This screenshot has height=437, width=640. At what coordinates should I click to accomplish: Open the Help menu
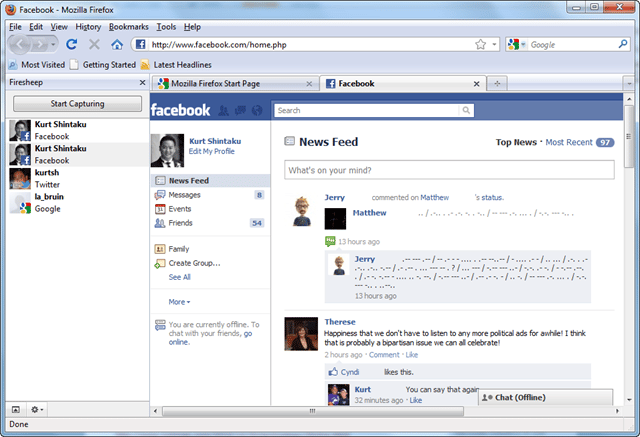(192, 27)
